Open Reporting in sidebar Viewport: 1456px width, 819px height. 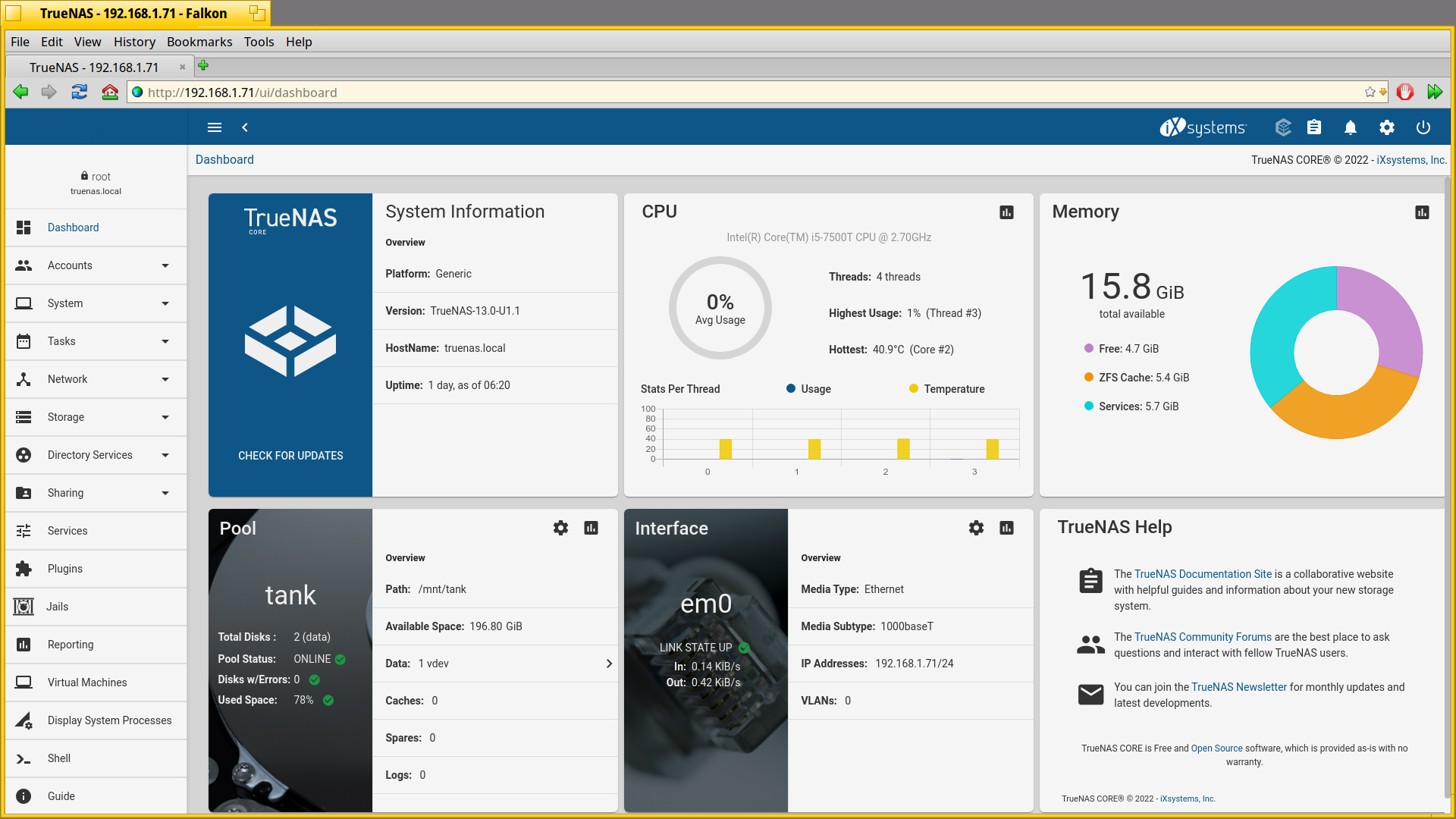click(96, 645)
